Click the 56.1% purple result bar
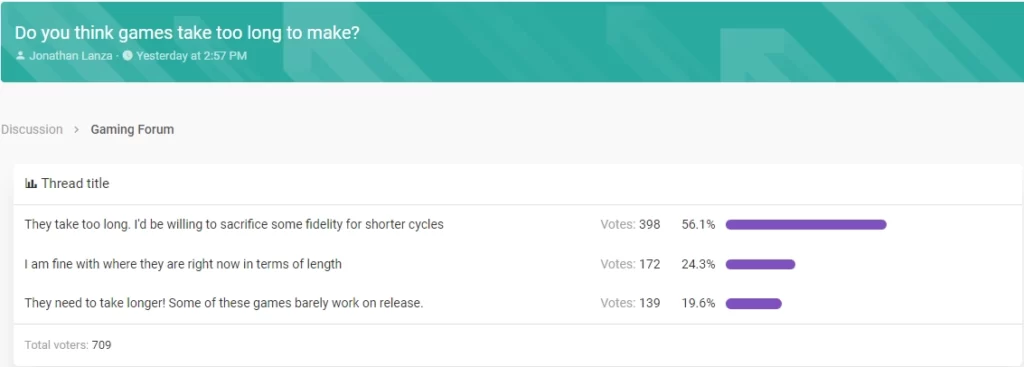 click(806, 225)
